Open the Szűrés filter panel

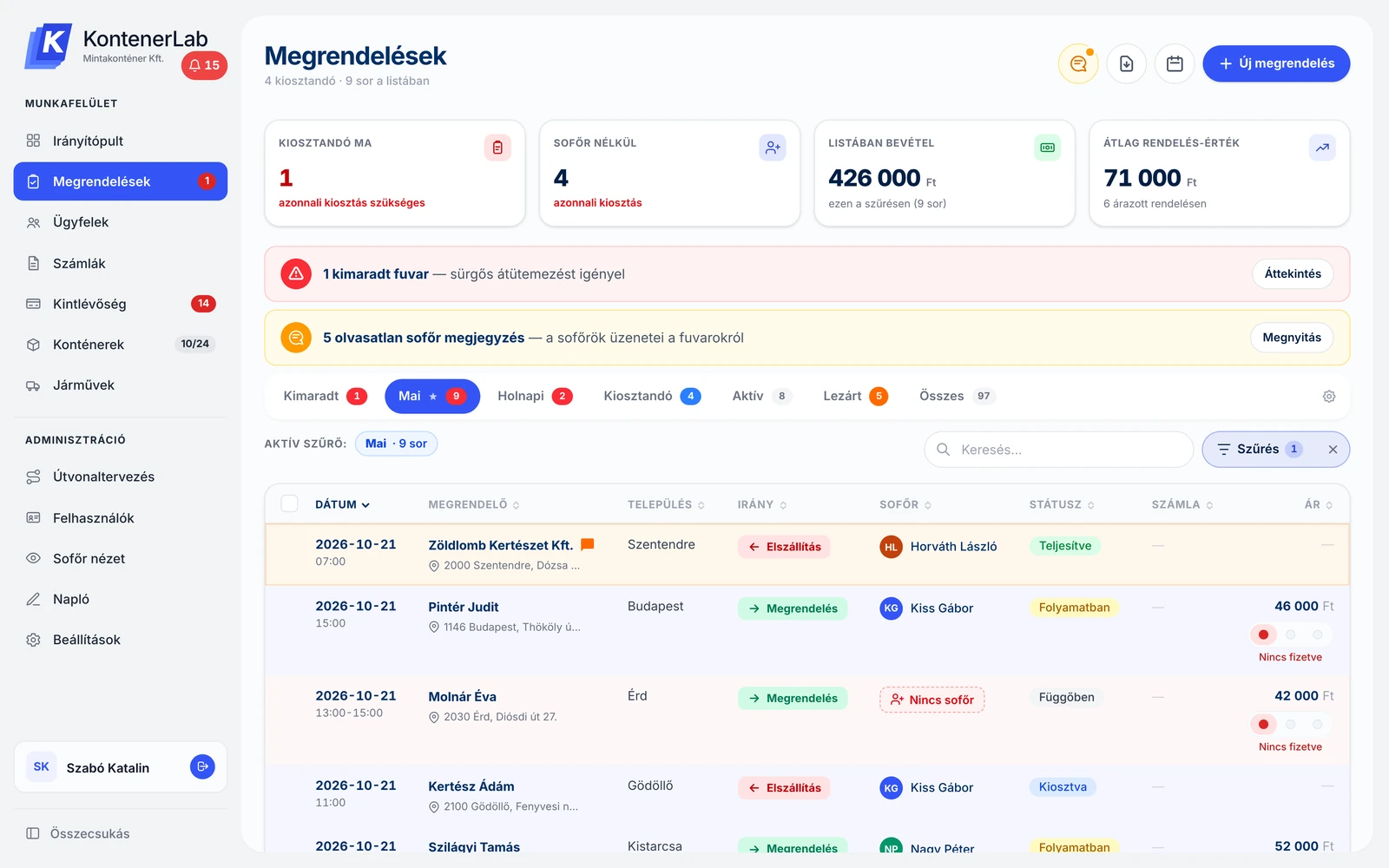coord(1259,450)
